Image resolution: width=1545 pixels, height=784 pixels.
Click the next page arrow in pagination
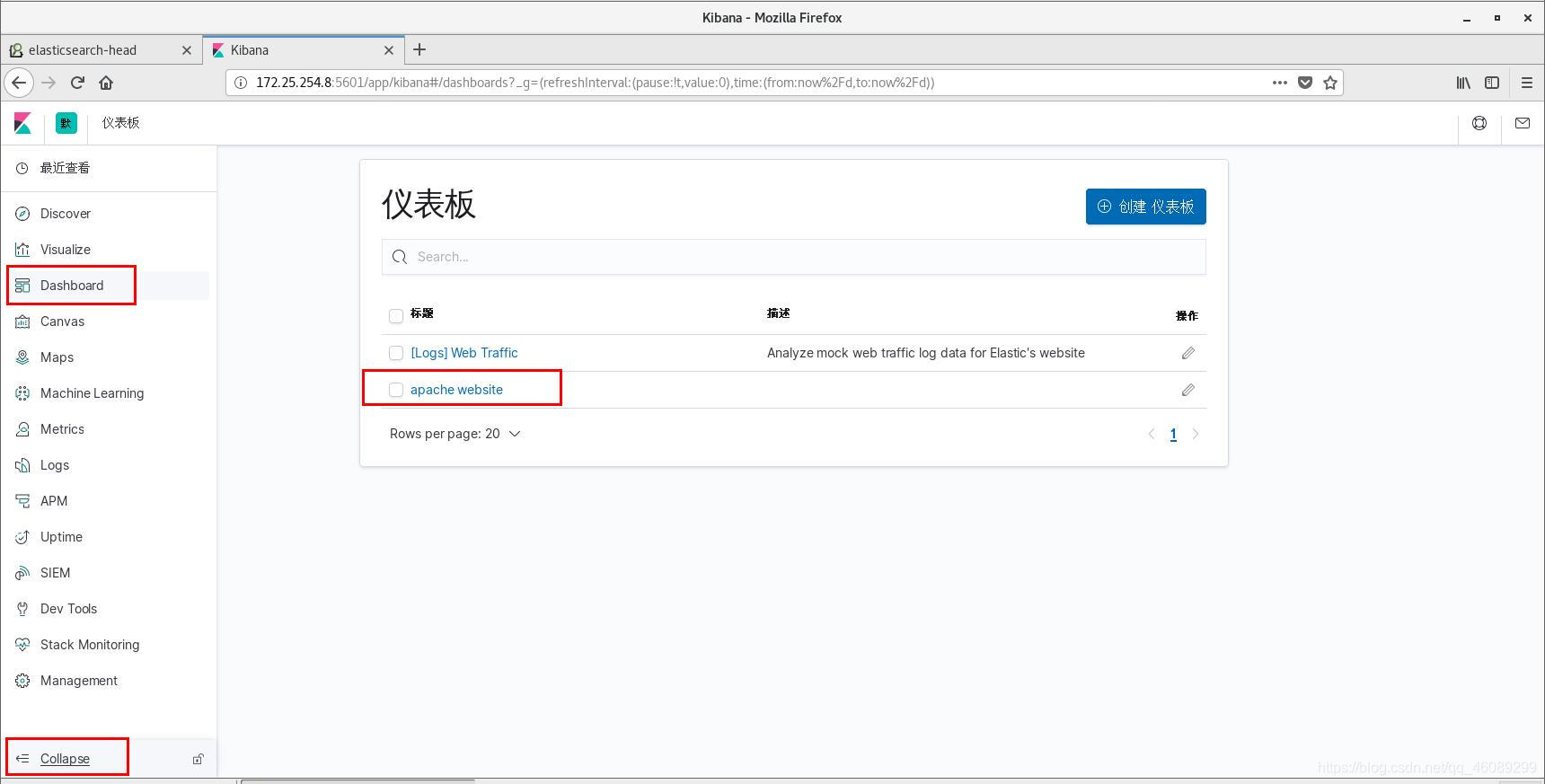[1196, 435]
